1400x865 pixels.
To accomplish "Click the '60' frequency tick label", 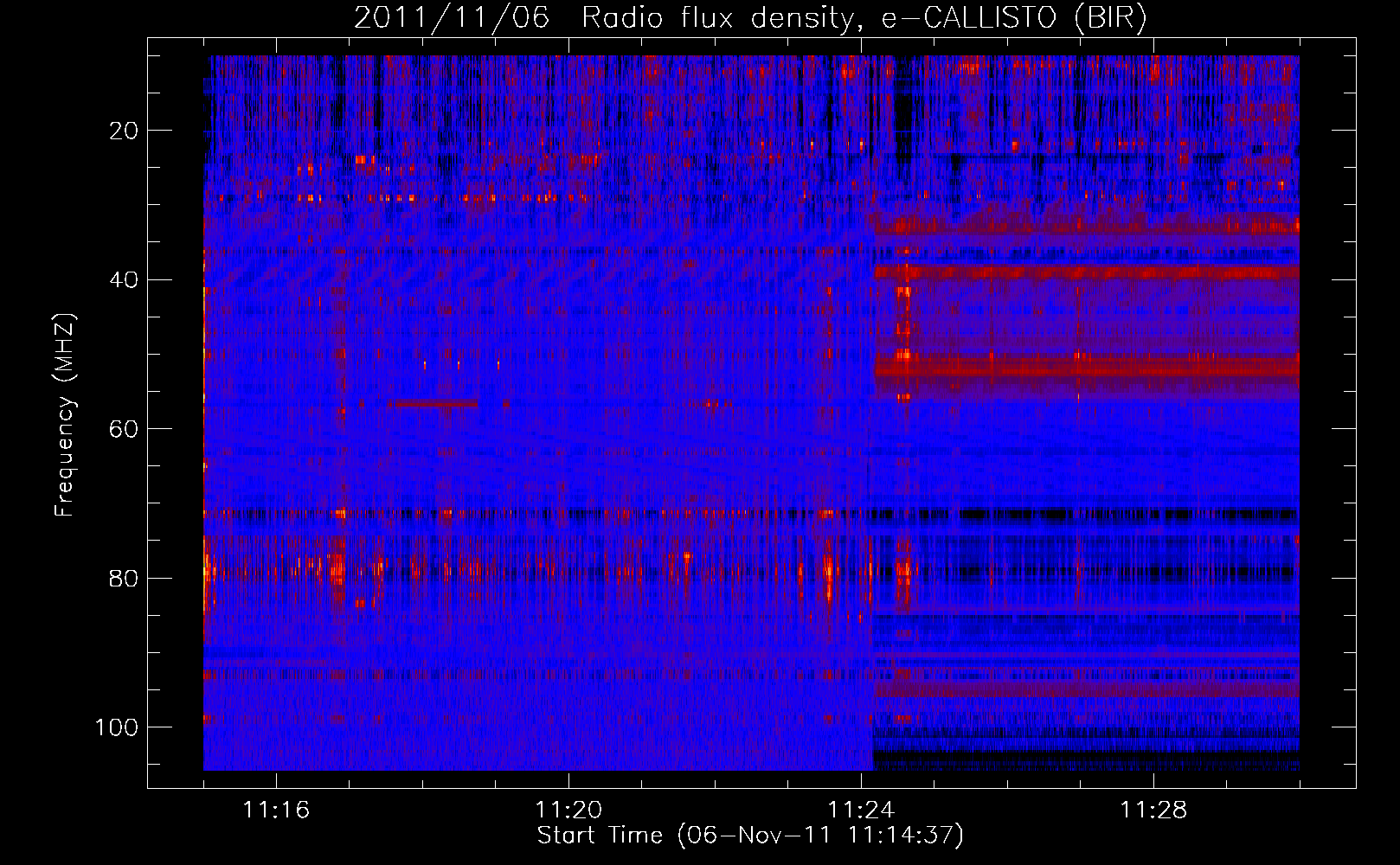I will (x=125, y=429).
